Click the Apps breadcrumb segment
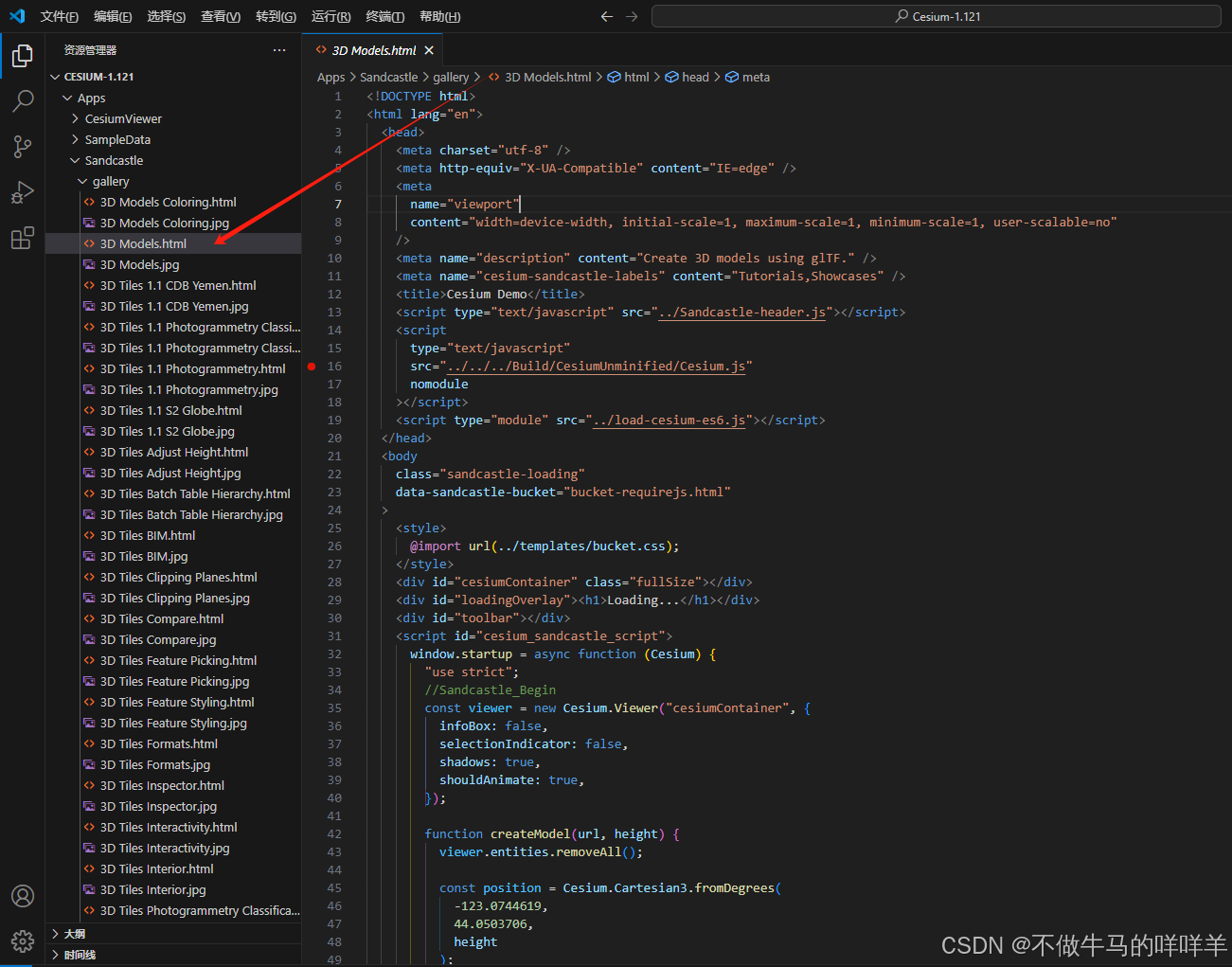 [330, 77]
